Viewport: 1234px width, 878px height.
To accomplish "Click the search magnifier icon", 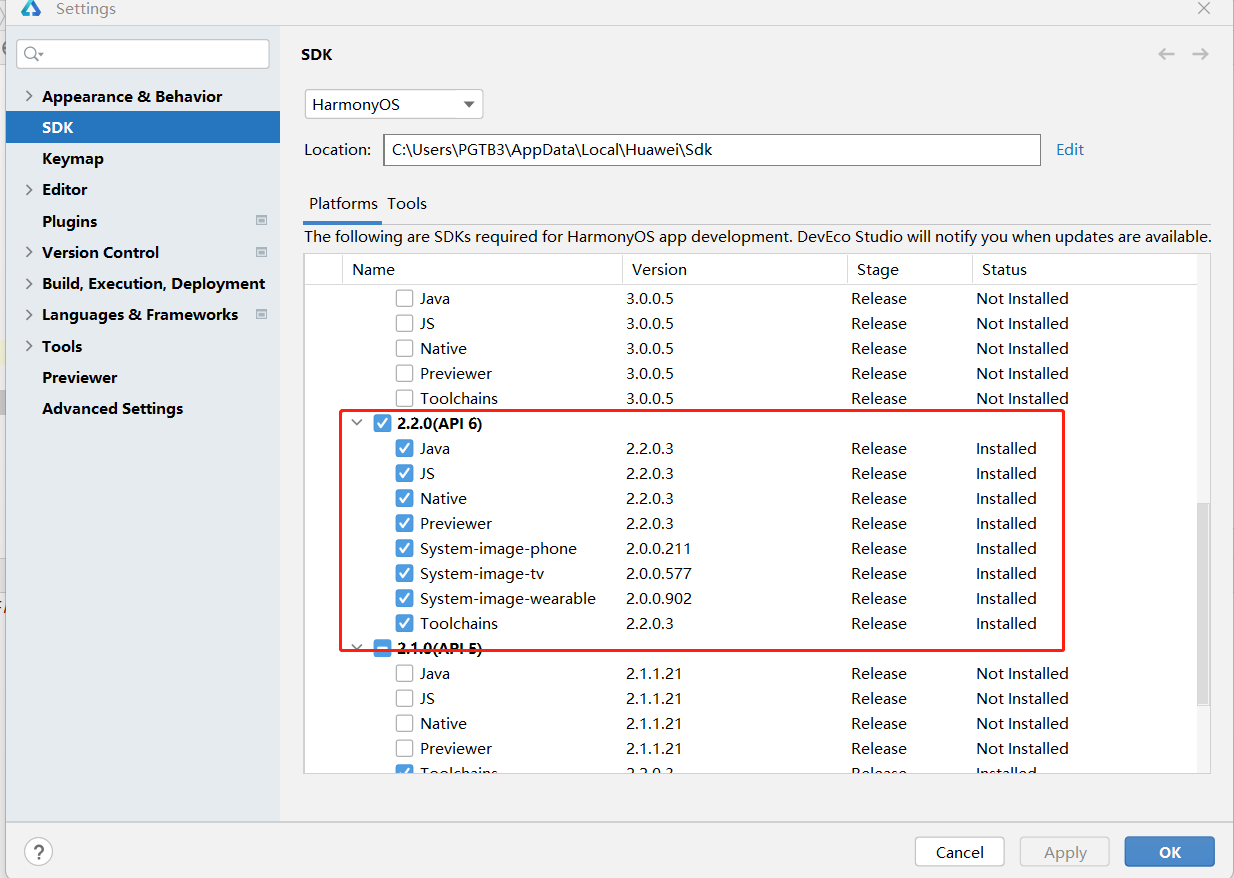I will (x=33, y=54).
